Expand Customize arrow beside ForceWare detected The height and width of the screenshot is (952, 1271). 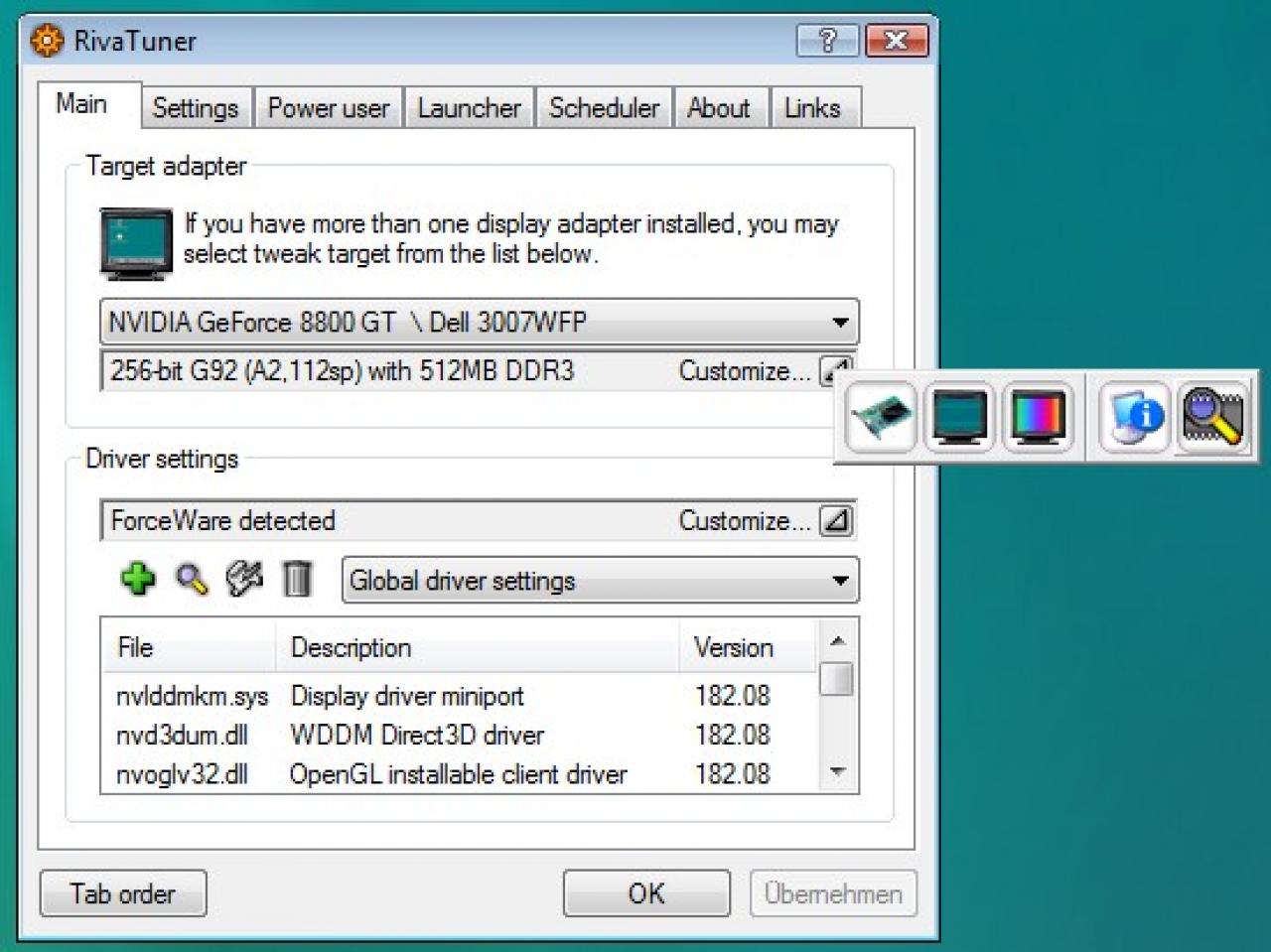836,520
